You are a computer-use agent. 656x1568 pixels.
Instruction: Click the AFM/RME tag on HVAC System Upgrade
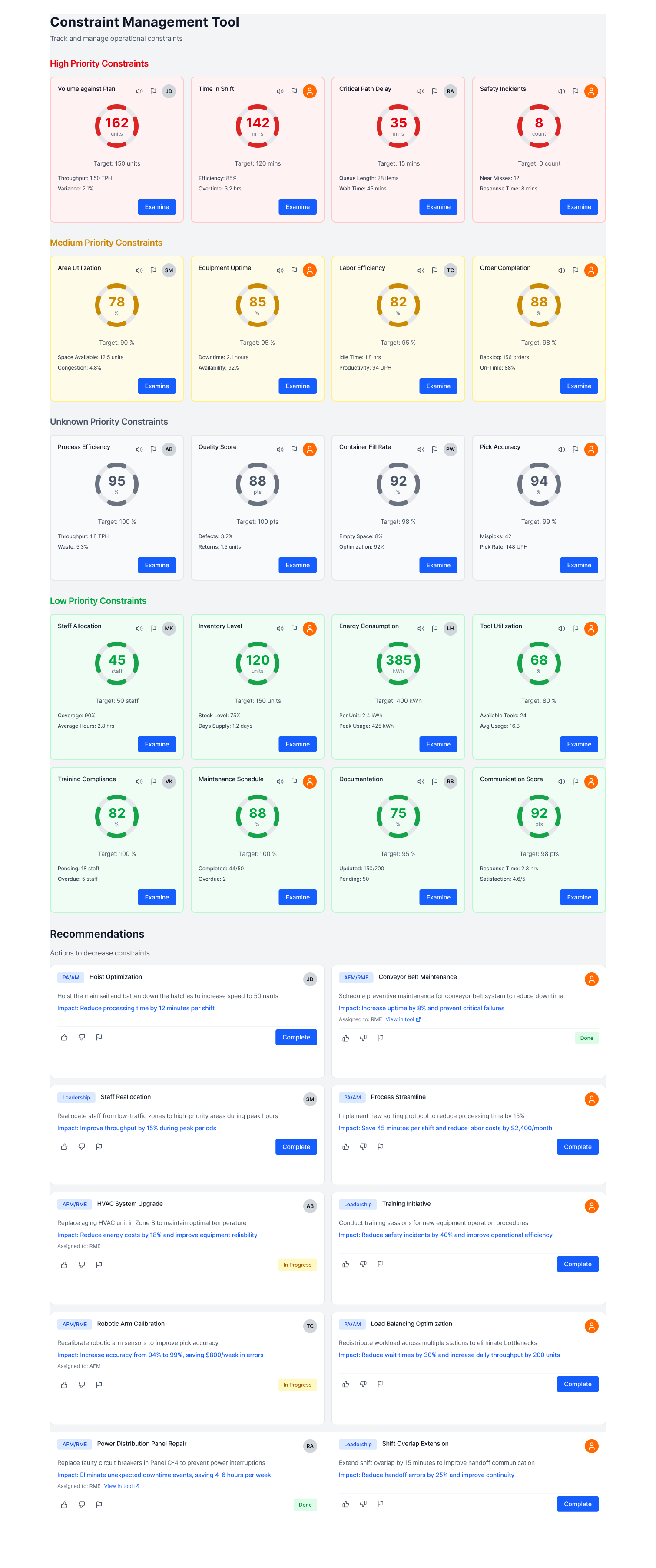74,1204
